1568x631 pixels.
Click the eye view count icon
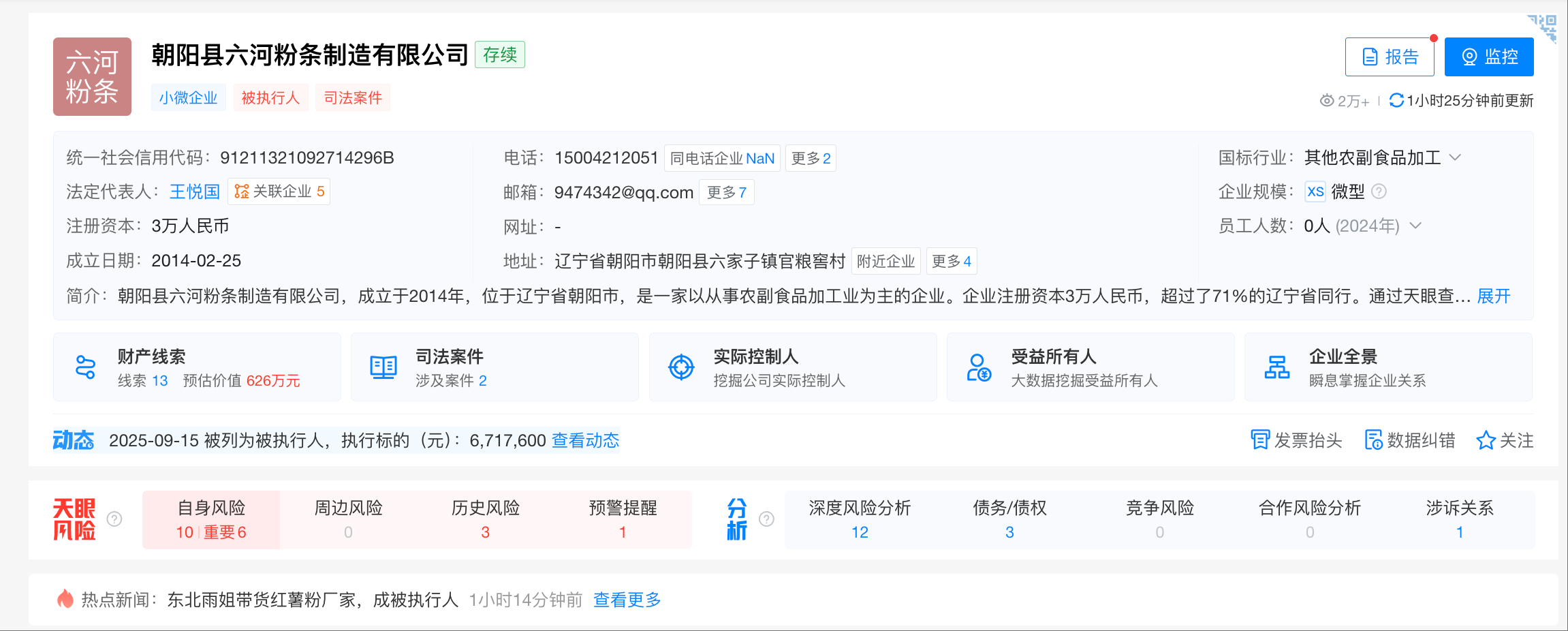coord(1326,101)
